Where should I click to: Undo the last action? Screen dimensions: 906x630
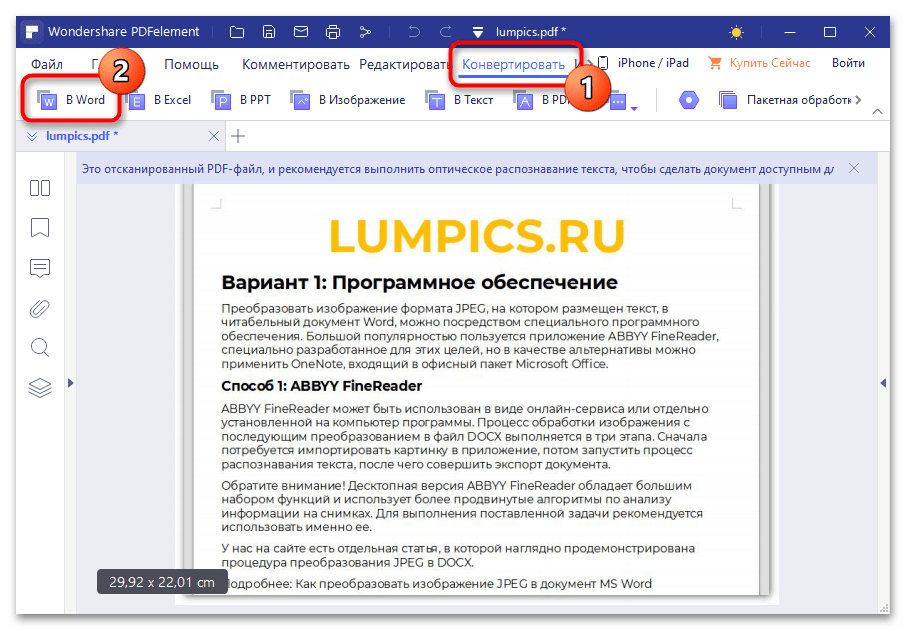point(414,32)
